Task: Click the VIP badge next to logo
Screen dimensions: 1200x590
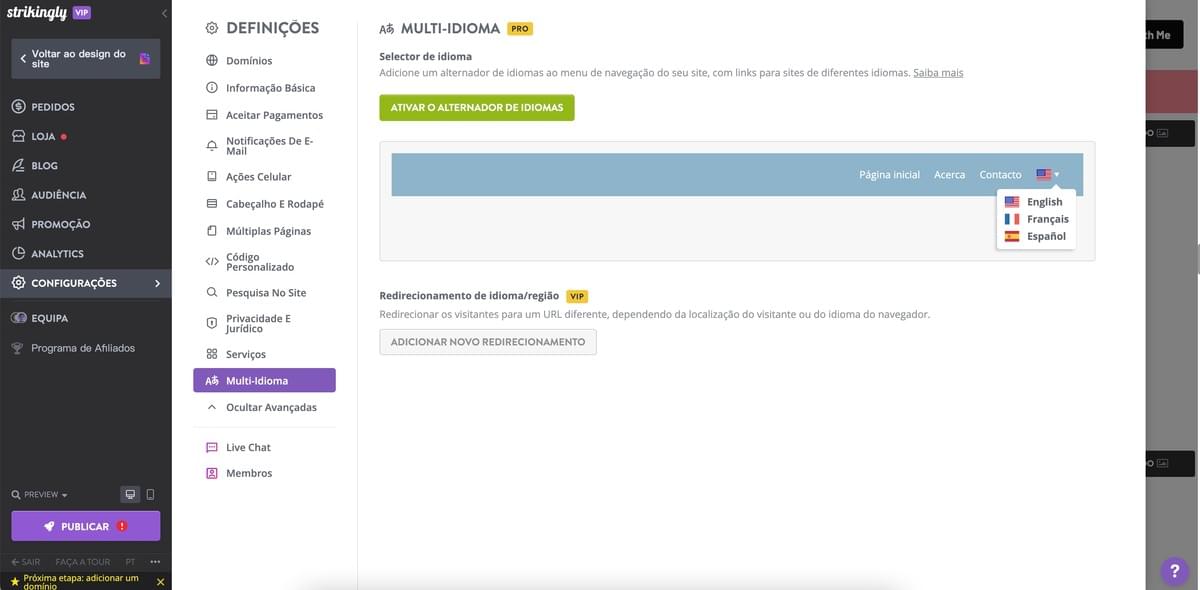Action: [82, 12]
